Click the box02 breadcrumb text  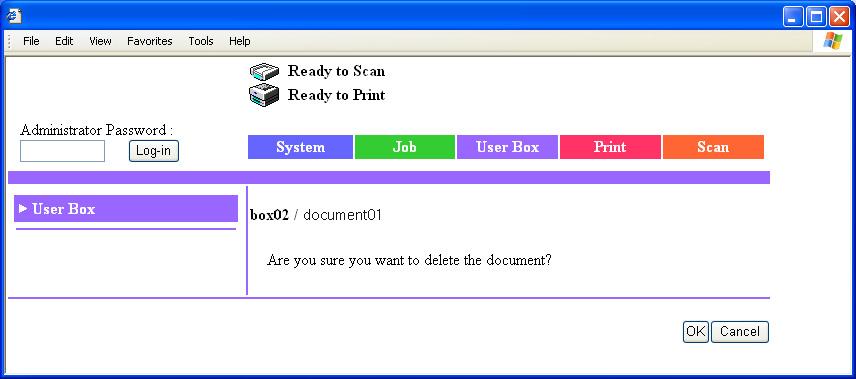click(269, 215)
